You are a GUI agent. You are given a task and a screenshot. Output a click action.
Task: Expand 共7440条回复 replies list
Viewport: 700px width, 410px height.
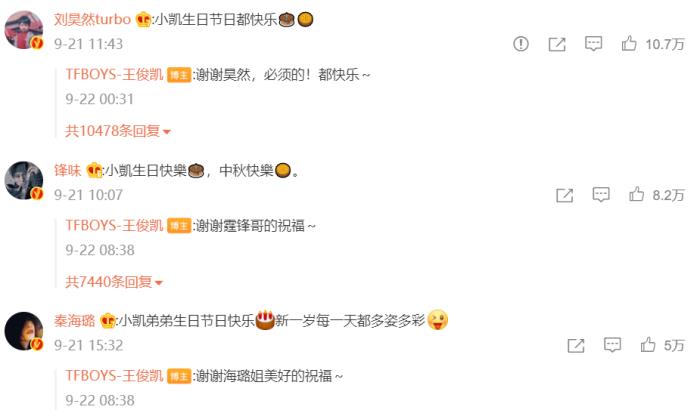[x=114, y=282]
